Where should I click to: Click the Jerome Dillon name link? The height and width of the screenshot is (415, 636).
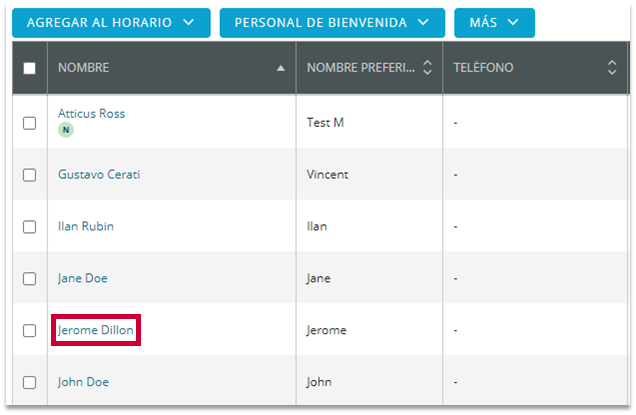coord(95,330)
